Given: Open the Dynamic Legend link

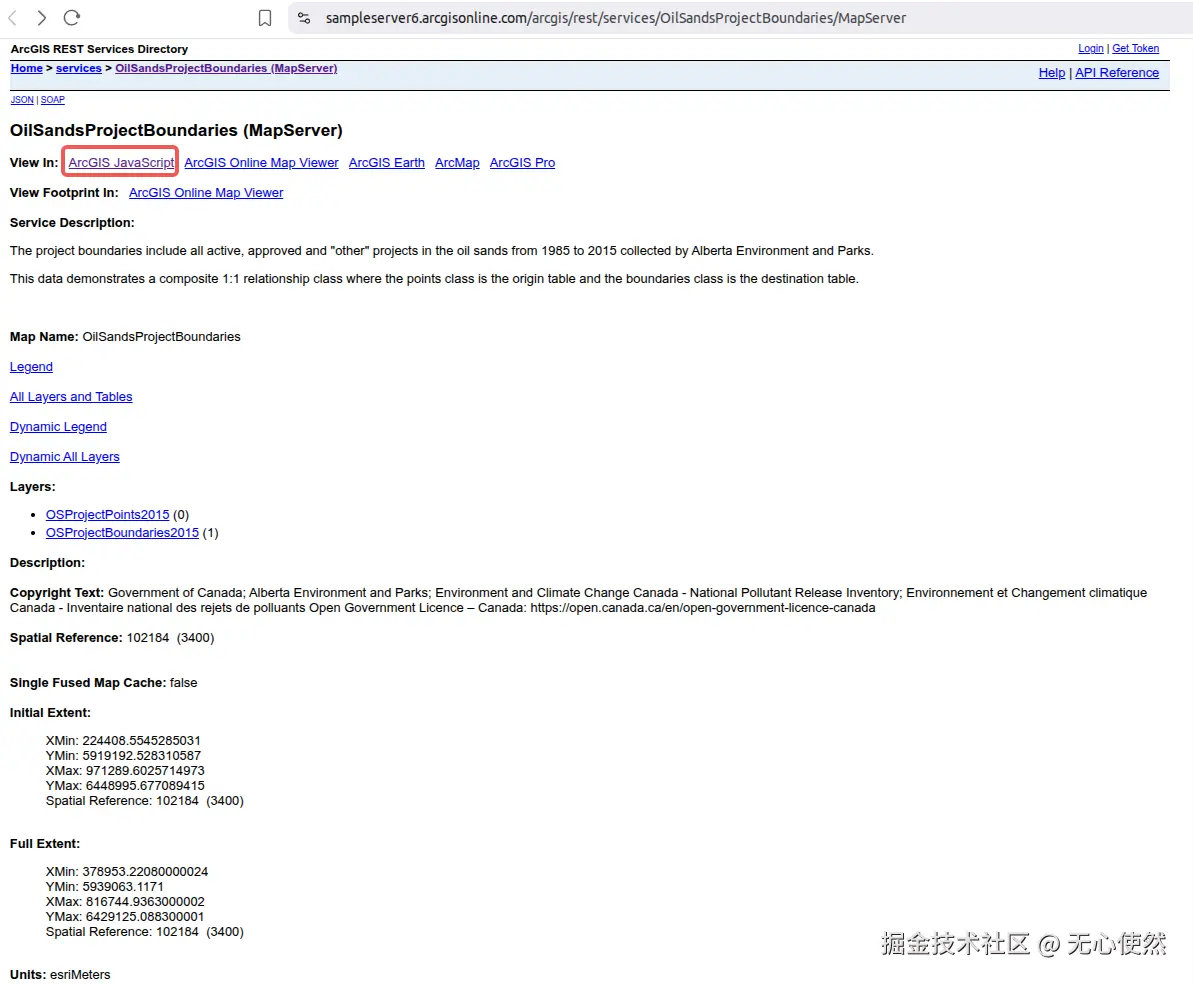Looking at the screenshot, I should (58, 427).
